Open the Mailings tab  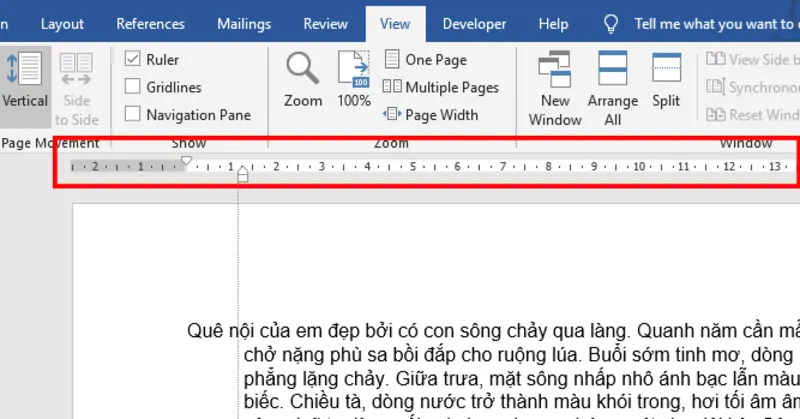(x=244, y=24)
